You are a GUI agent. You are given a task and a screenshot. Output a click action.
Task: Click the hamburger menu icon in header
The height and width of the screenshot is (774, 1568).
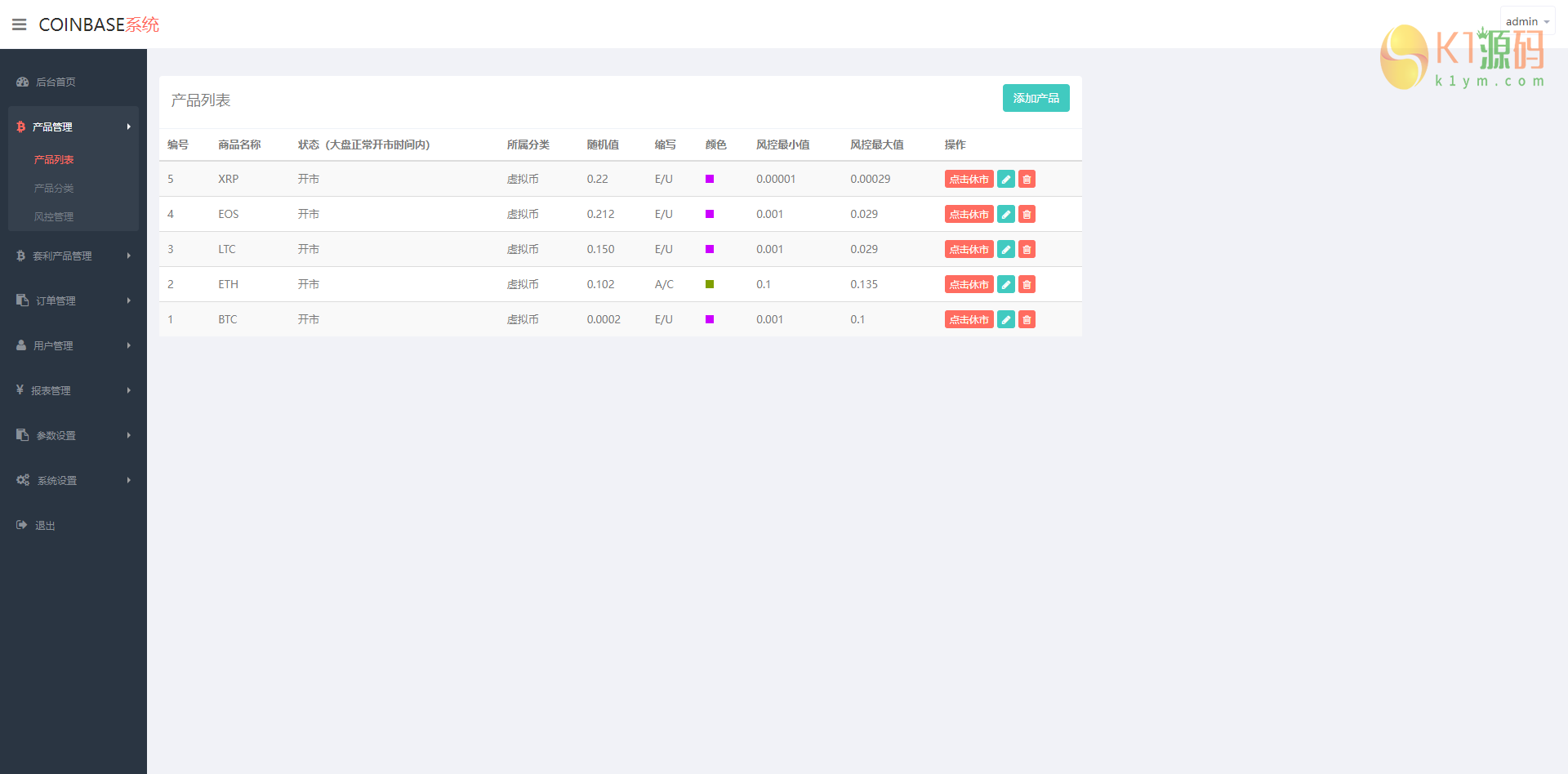20,24
